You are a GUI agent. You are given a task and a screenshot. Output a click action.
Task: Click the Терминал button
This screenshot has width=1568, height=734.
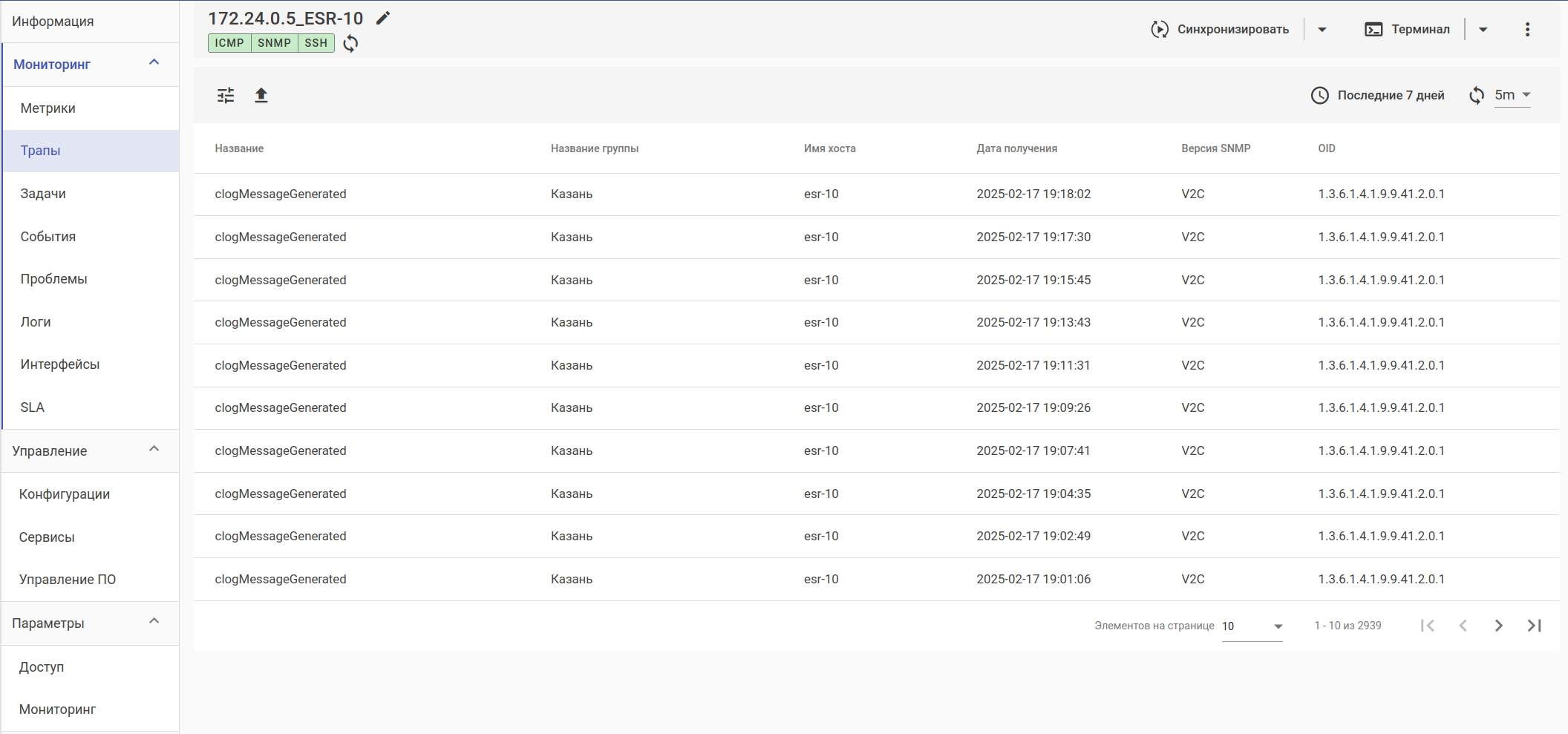[x=1408, y=30]
